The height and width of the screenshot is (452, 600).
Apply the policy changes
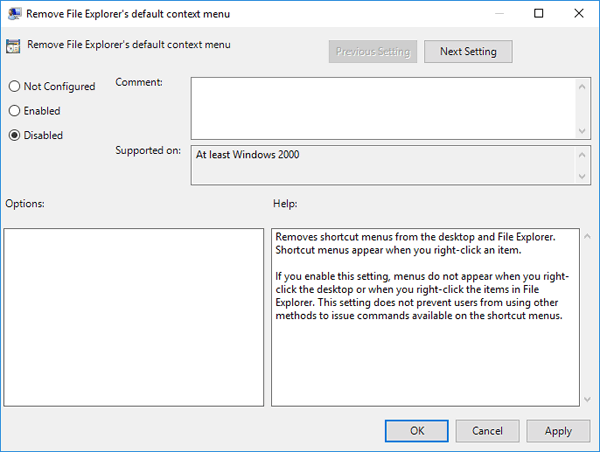[x=558, y=430]
